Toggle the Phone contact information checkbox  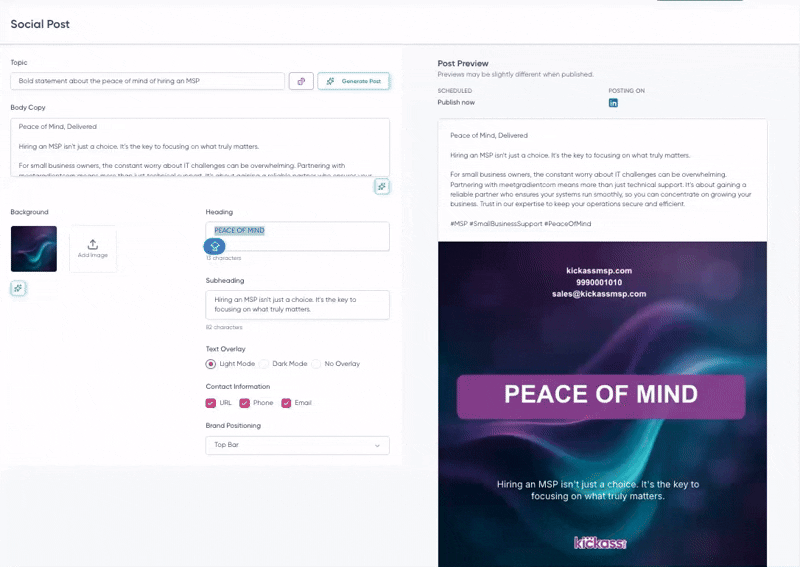click(244, 403)
